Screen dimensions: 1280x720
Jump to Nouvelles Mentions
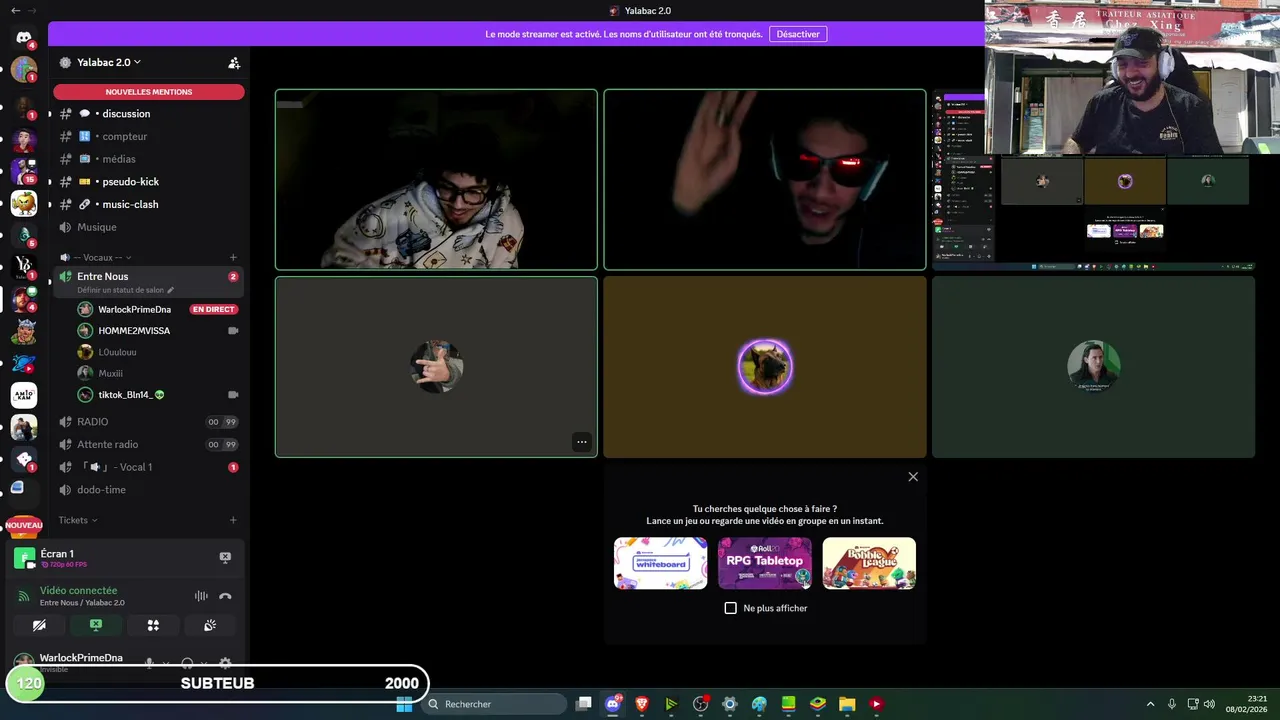[149, 92]
